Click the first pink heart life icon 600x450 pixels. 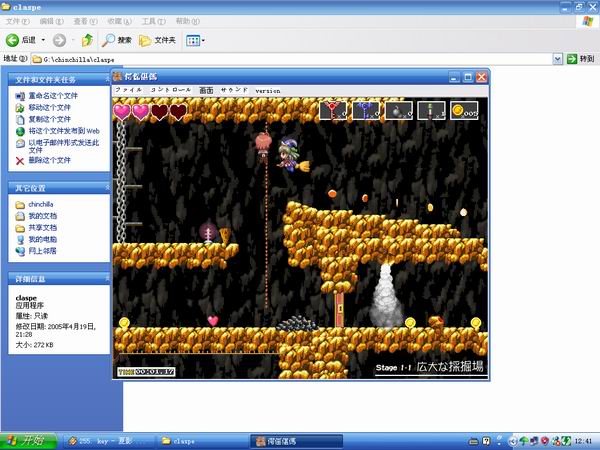[x=122, y=112]
